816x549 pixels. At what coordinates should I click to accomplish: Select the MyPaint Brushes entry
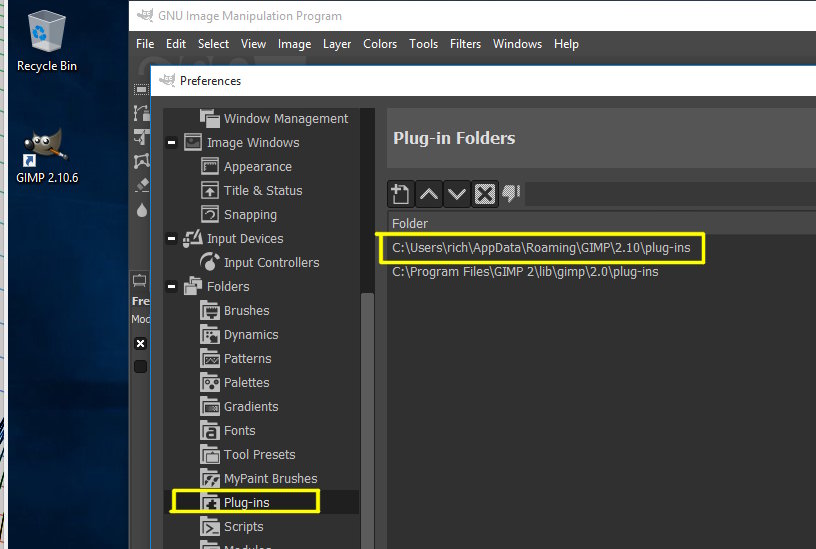tap(271, 478)
